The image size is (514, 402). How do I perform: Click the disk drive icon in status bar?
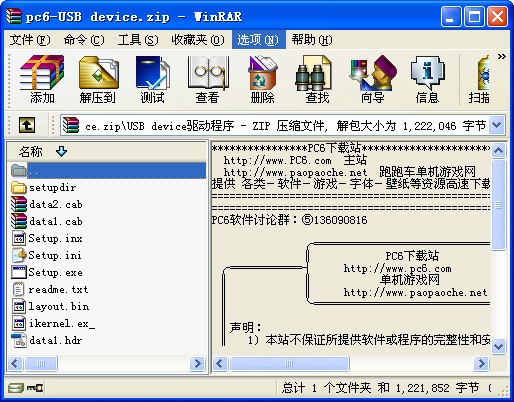(x=15, y=388)
